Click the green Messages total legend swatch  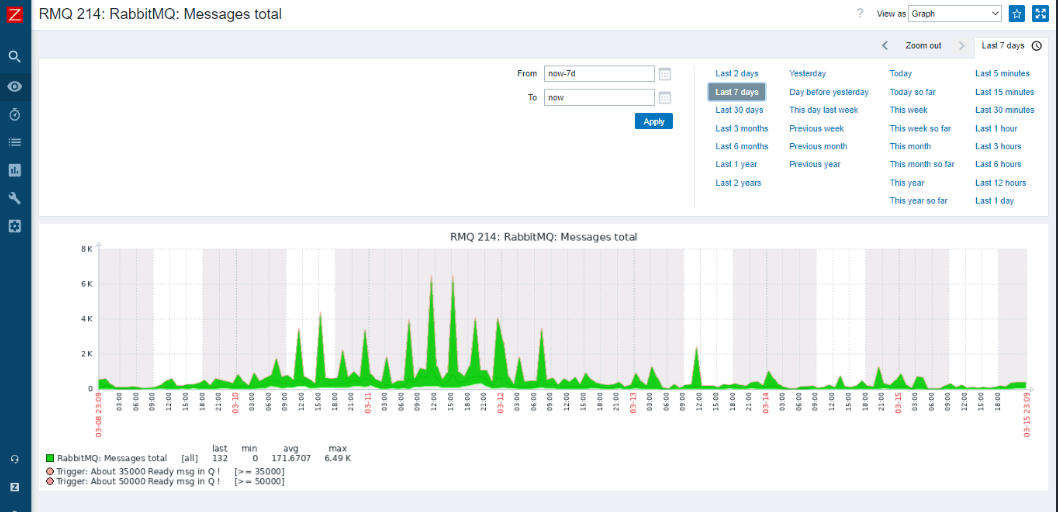click(x=49, y=458)
